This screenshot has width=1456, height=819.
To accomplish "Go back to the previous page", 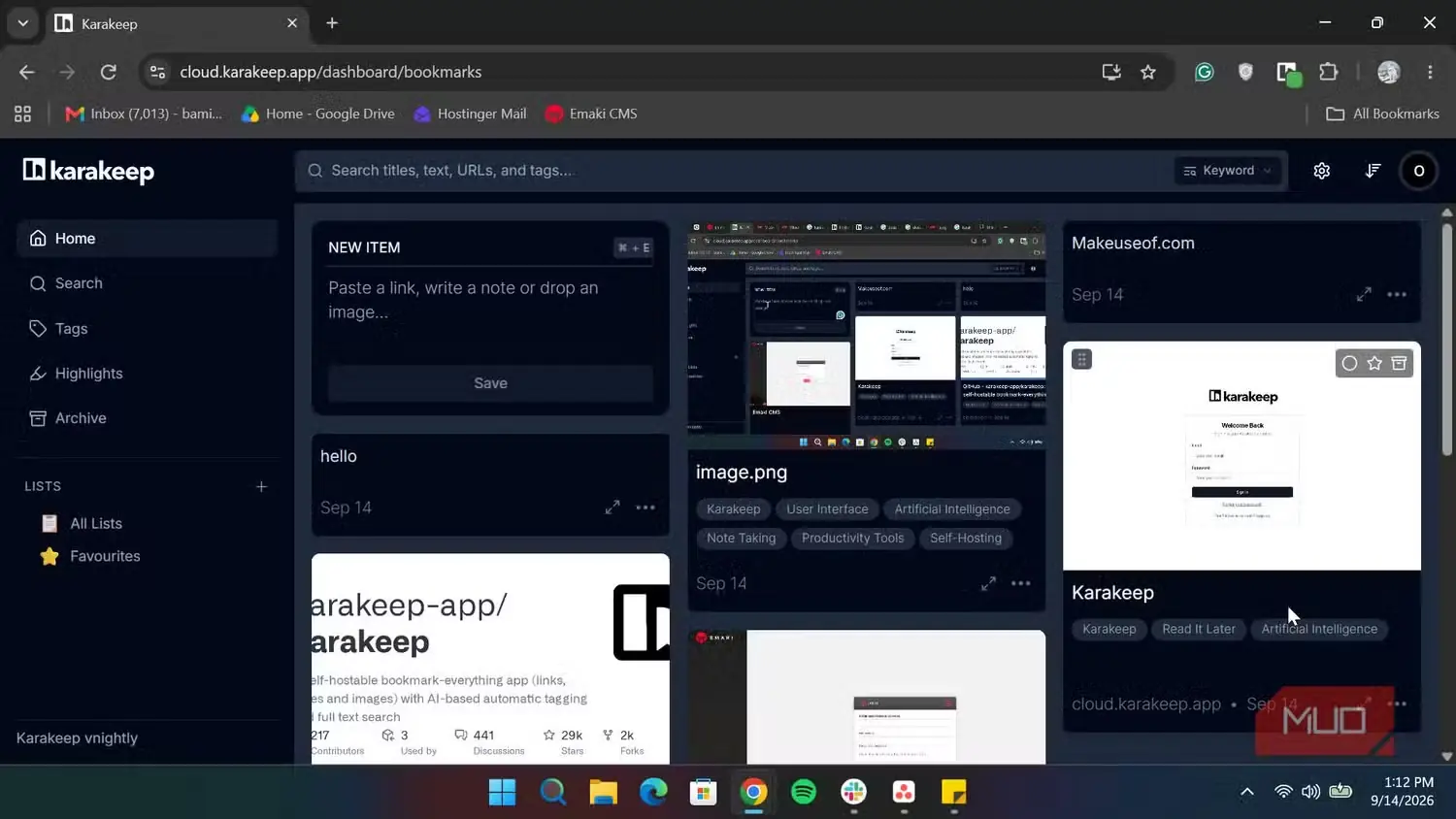I will point(27,72).
